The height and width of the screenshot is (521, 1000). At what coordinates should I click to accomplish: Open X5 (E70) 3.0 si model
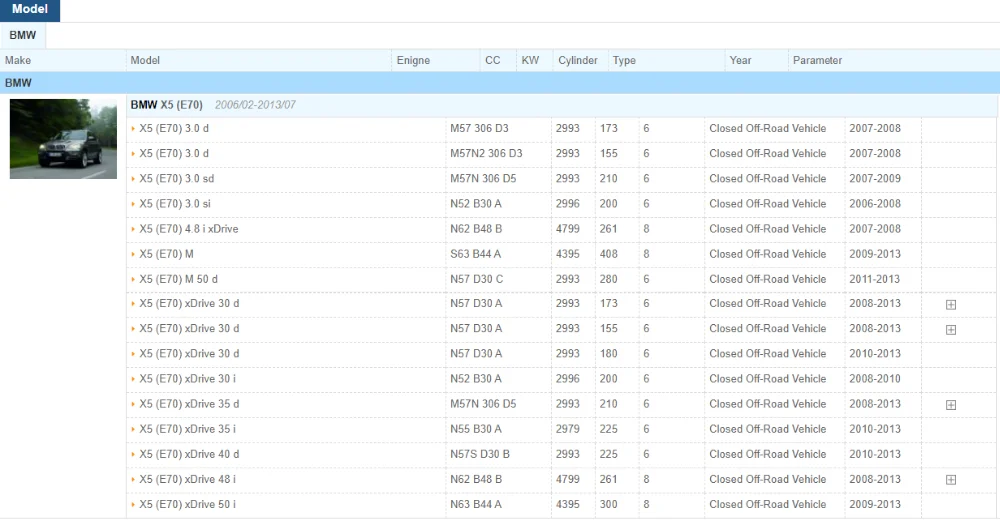click(175, 203)
